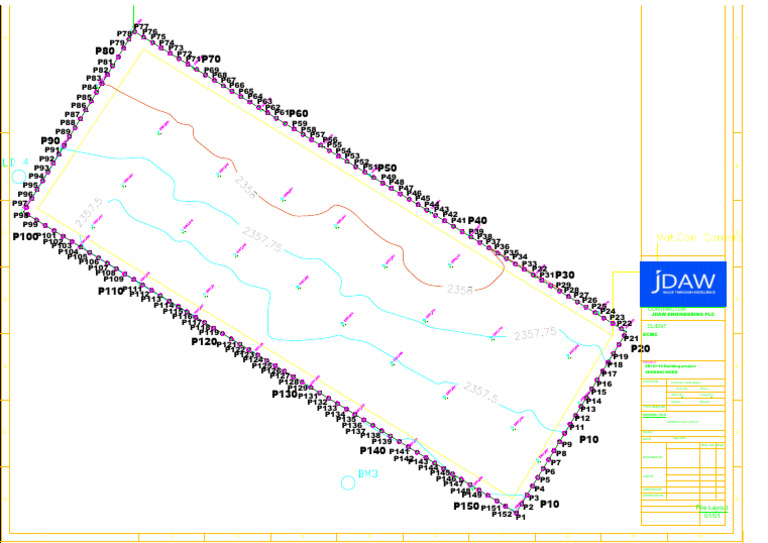Click the bold P140 label
This screenshot has height=543, width=768.
click(x=373, y=450)
